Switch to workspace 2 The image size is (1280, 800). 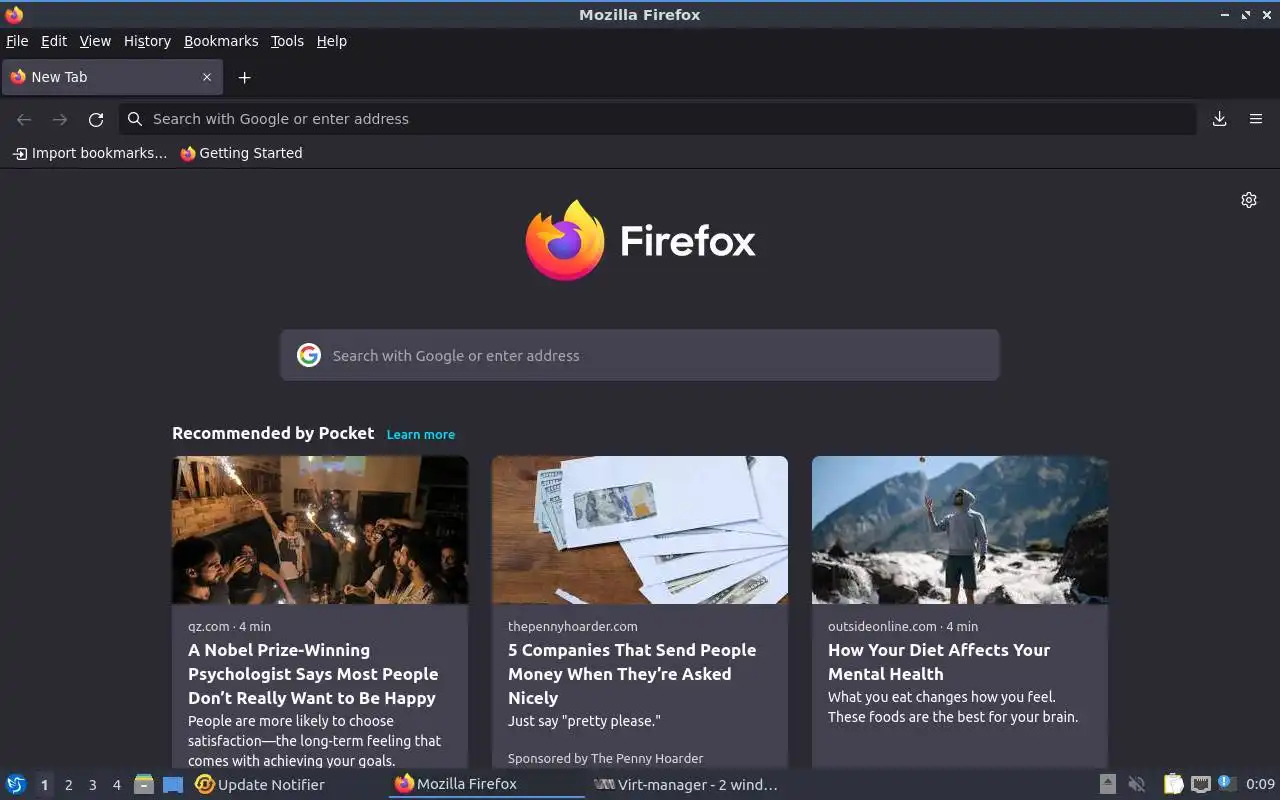click(x=69, y=785)
